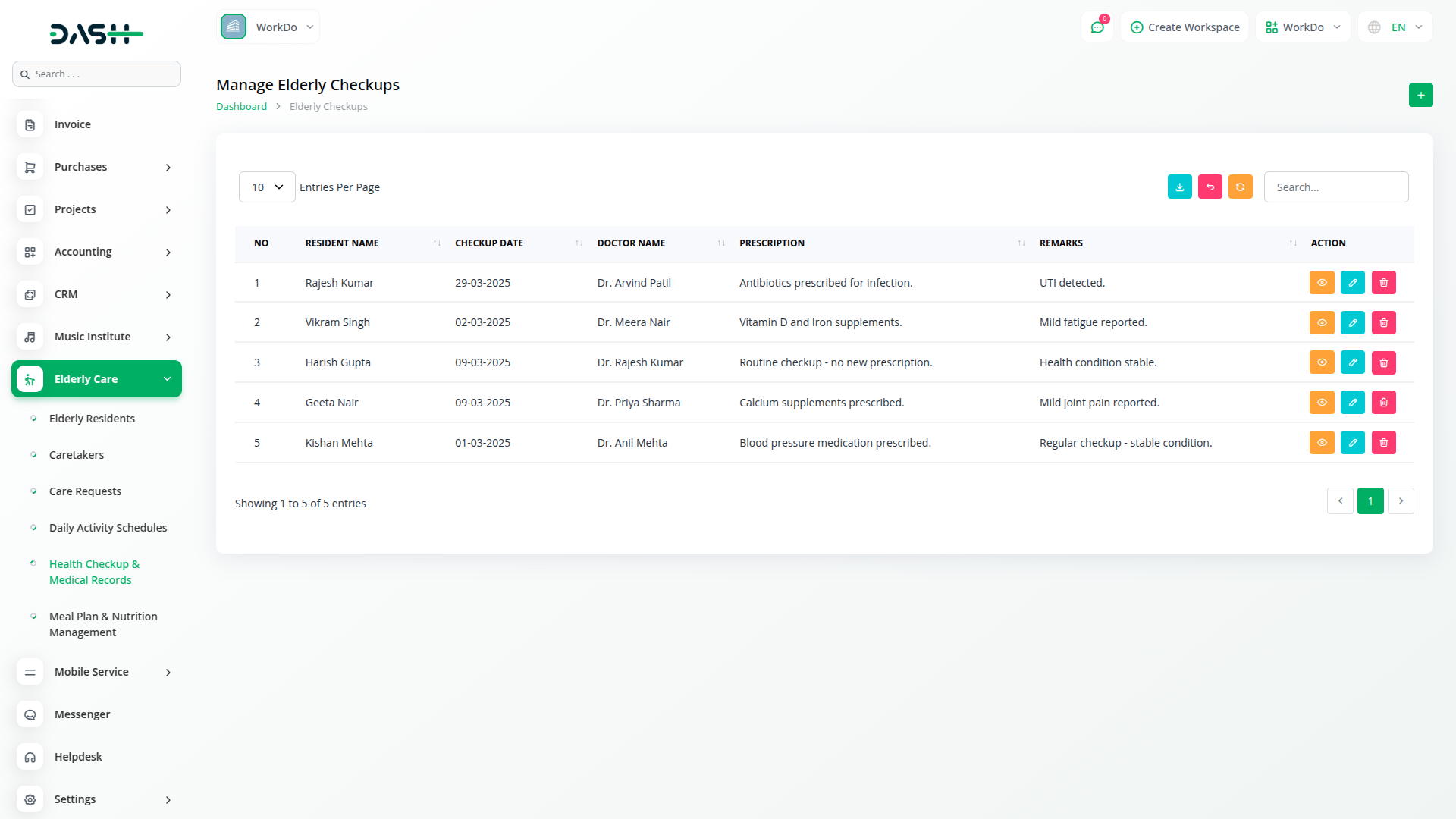View Geeta Nair's checkup with eye icon

click(1321, 403)
